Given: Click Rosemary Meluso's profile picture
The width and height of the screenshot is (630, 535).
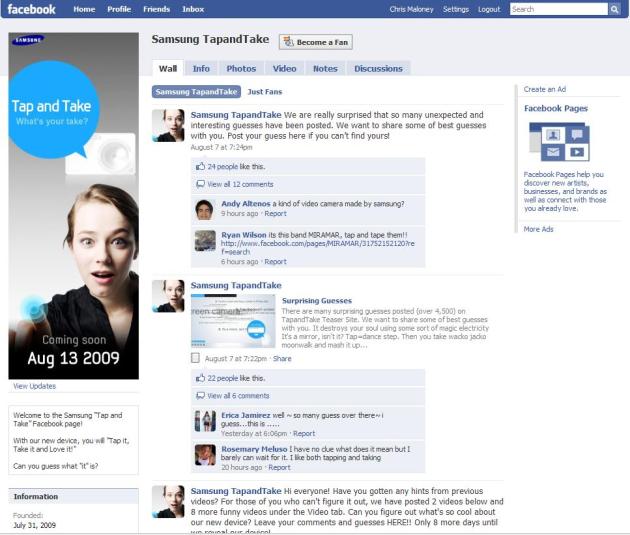Looking at the screenshot, I should point(205,455).
